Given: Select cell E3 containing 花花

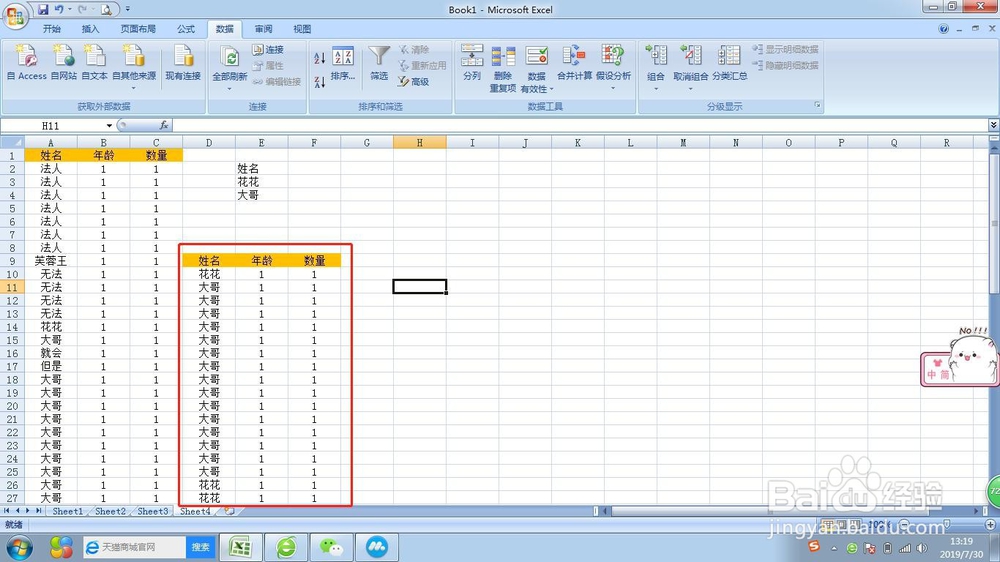Looking at the screenshot, I should (x=261, y=182).
